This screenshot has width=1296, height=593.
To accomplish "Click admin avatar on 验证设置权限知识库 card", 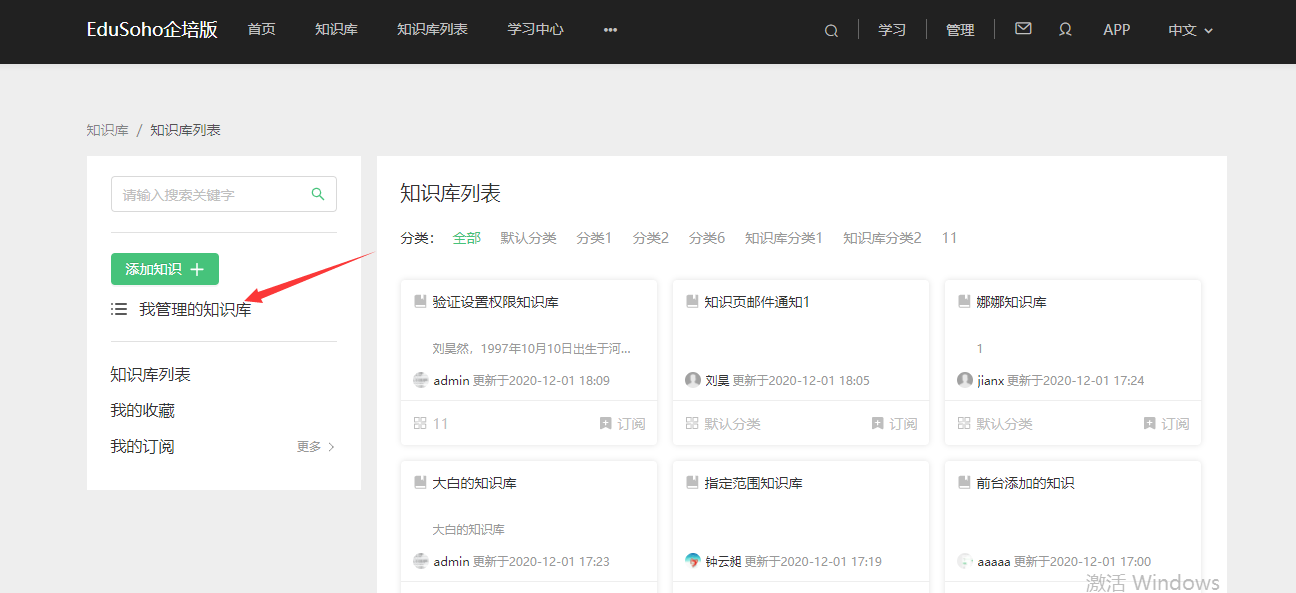I will pyautogui.click(x=421, y=380).
